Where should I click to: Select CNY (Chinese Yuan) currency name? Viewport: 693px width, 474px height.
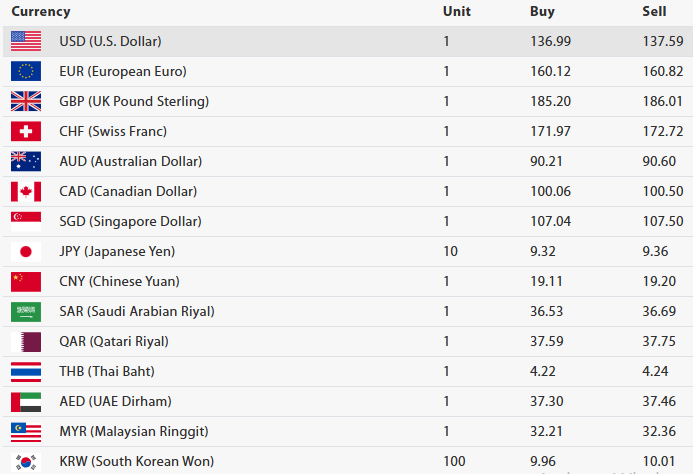click(x=119, y=281)
